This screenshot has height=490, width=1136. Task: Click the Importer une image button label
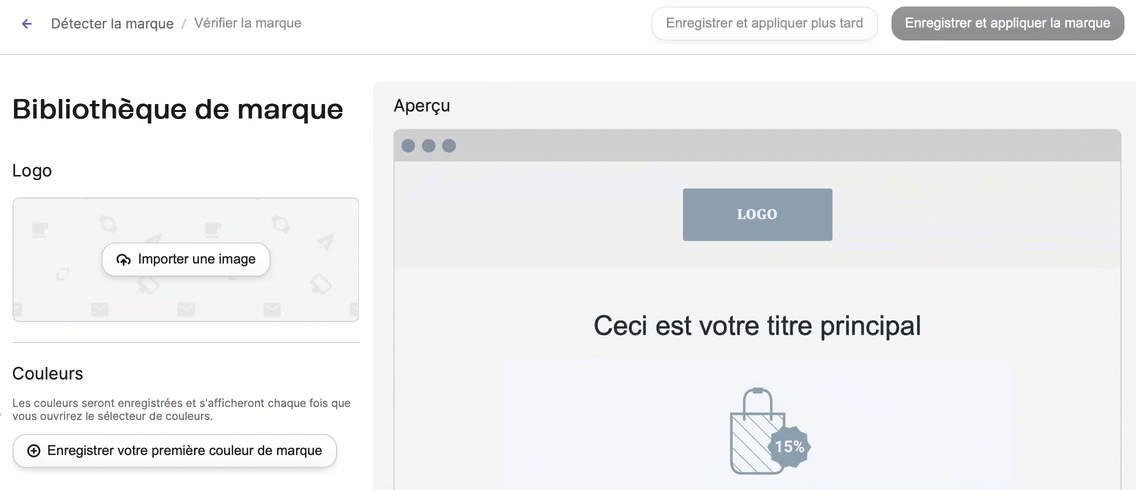pyautogui.click(x=196, y=259)
